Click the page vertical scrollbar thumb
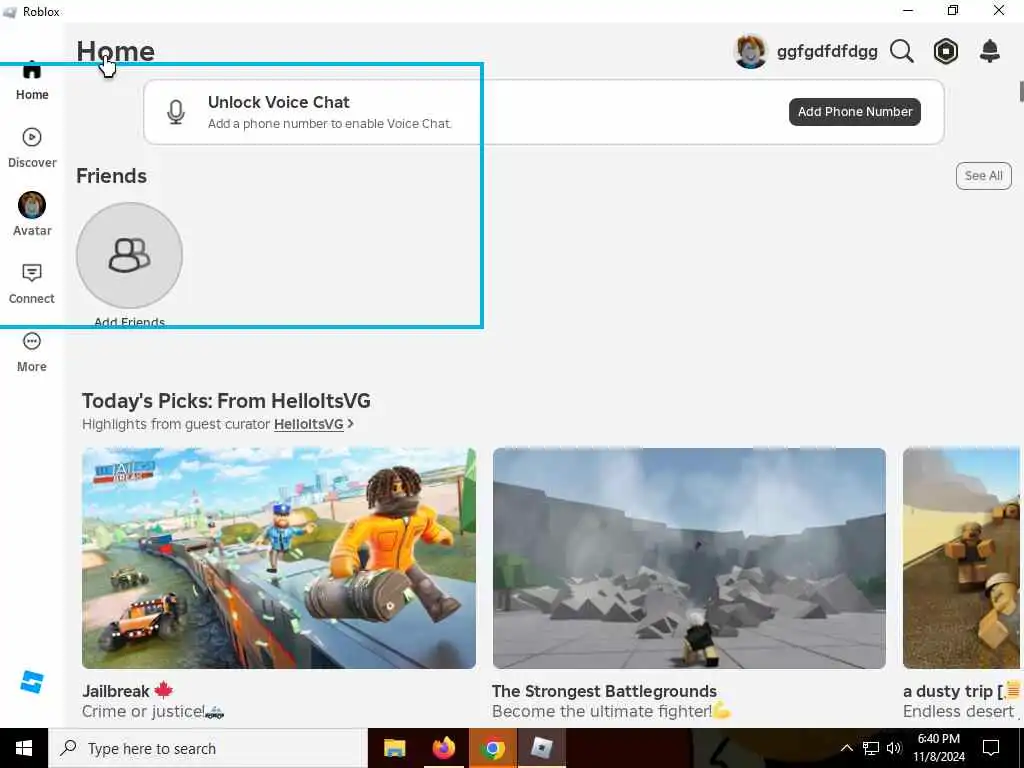Image resolution: width=1024 pixels, height=768 pixels. [x=1021, y=91]
